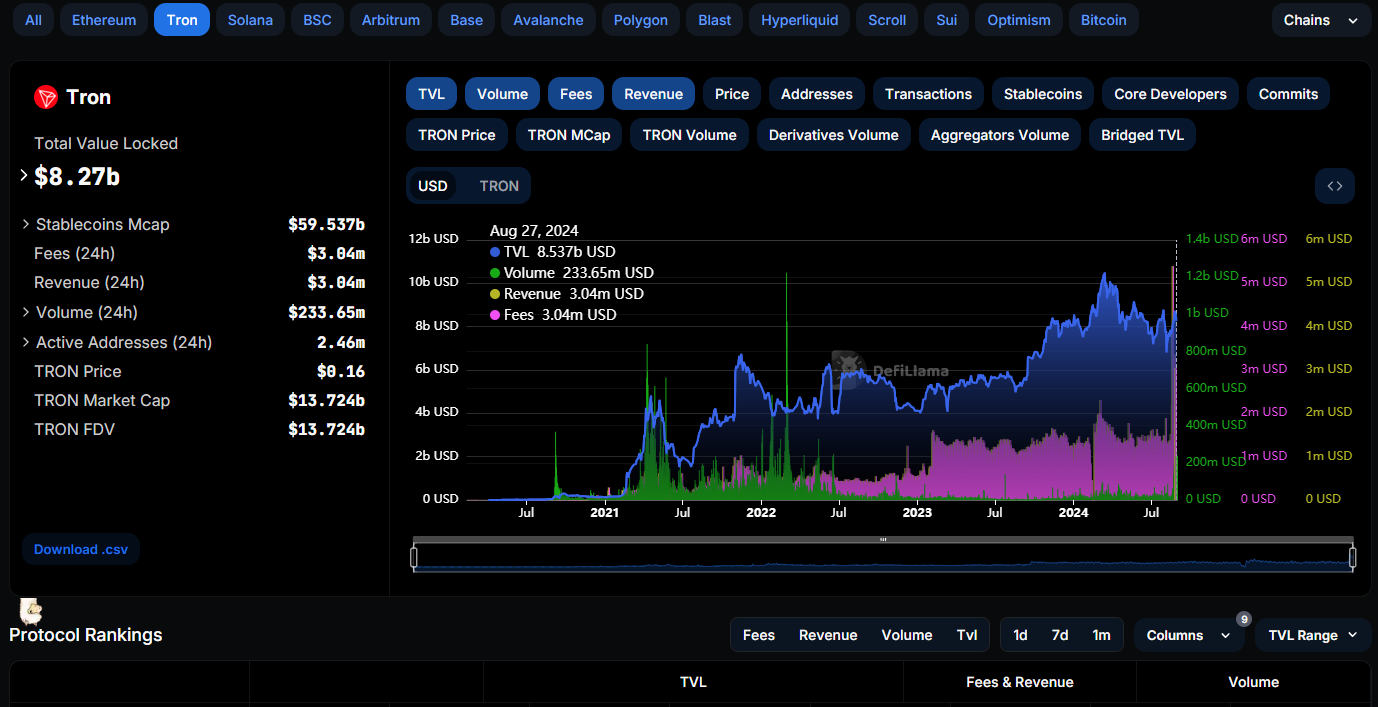Enable the TRON Price chart metric

457,135
